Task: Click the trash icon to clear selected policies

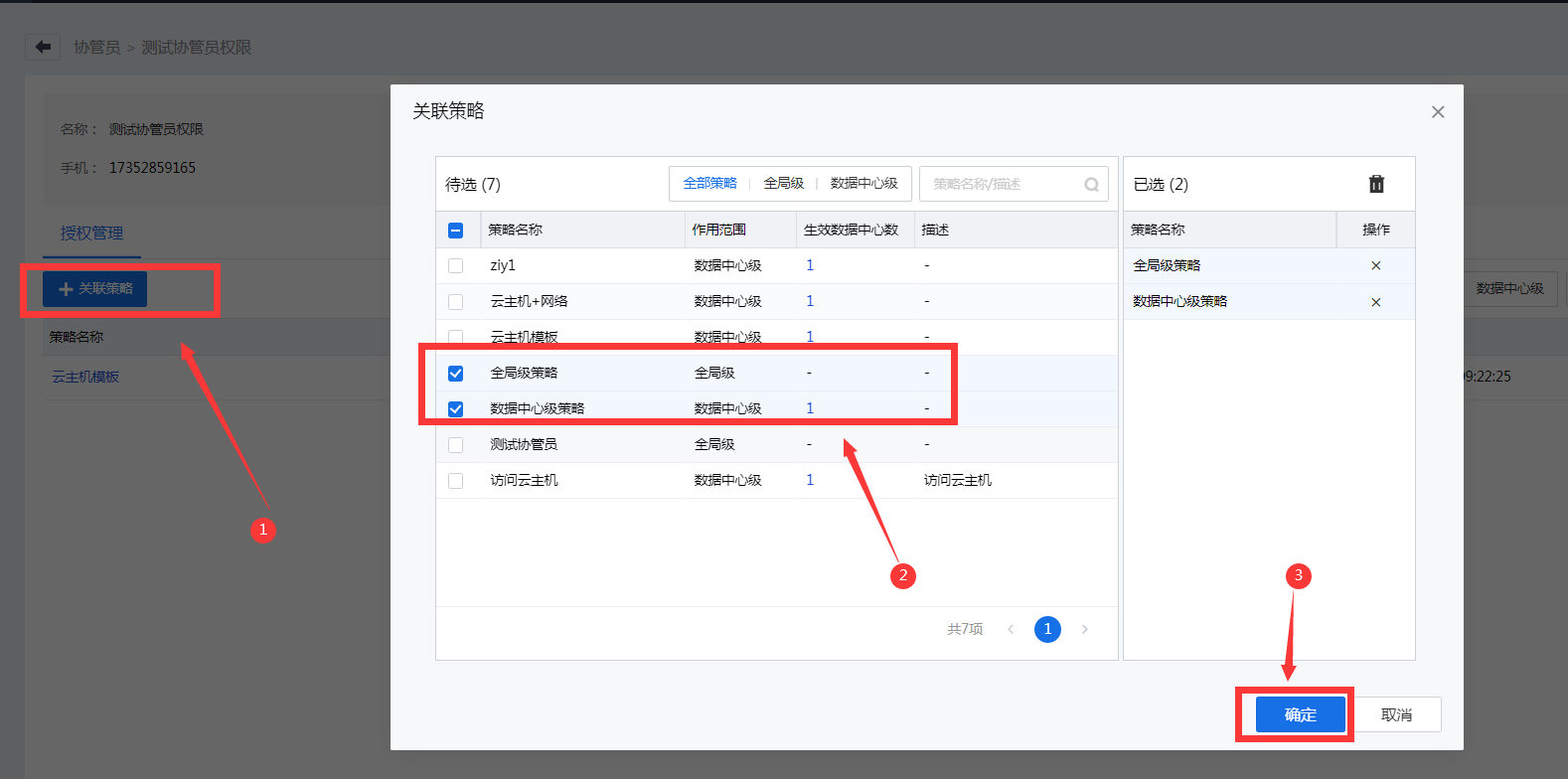Action: (1376, 184)
